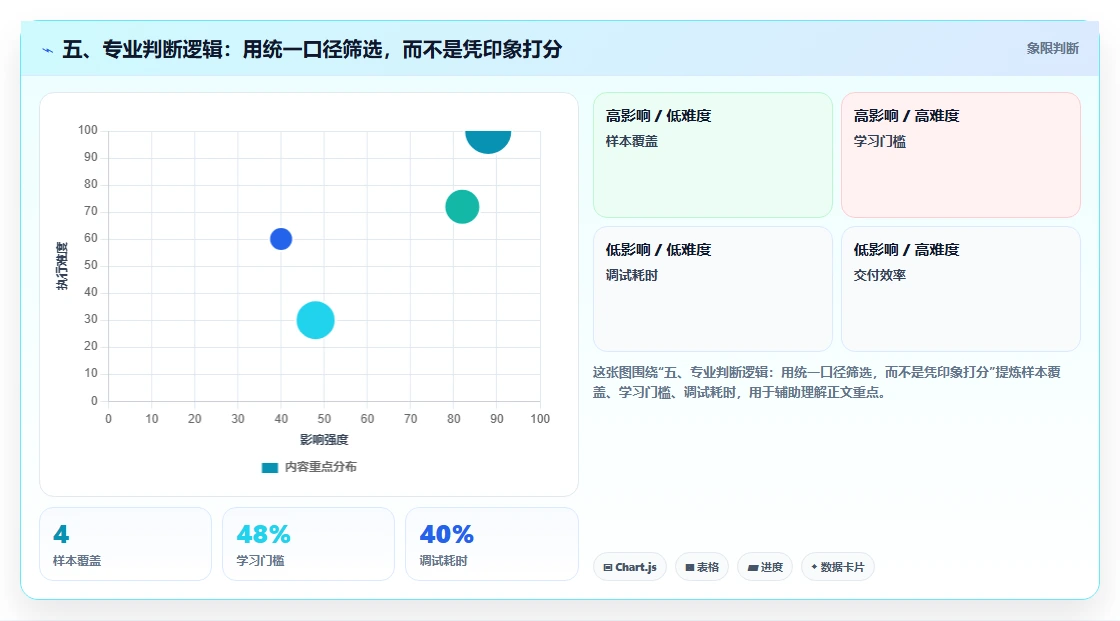Click the description paragraph starting 这张图围绕
Image resolution: width=1120 pixels, height=621 pixels.
(826, 382)
